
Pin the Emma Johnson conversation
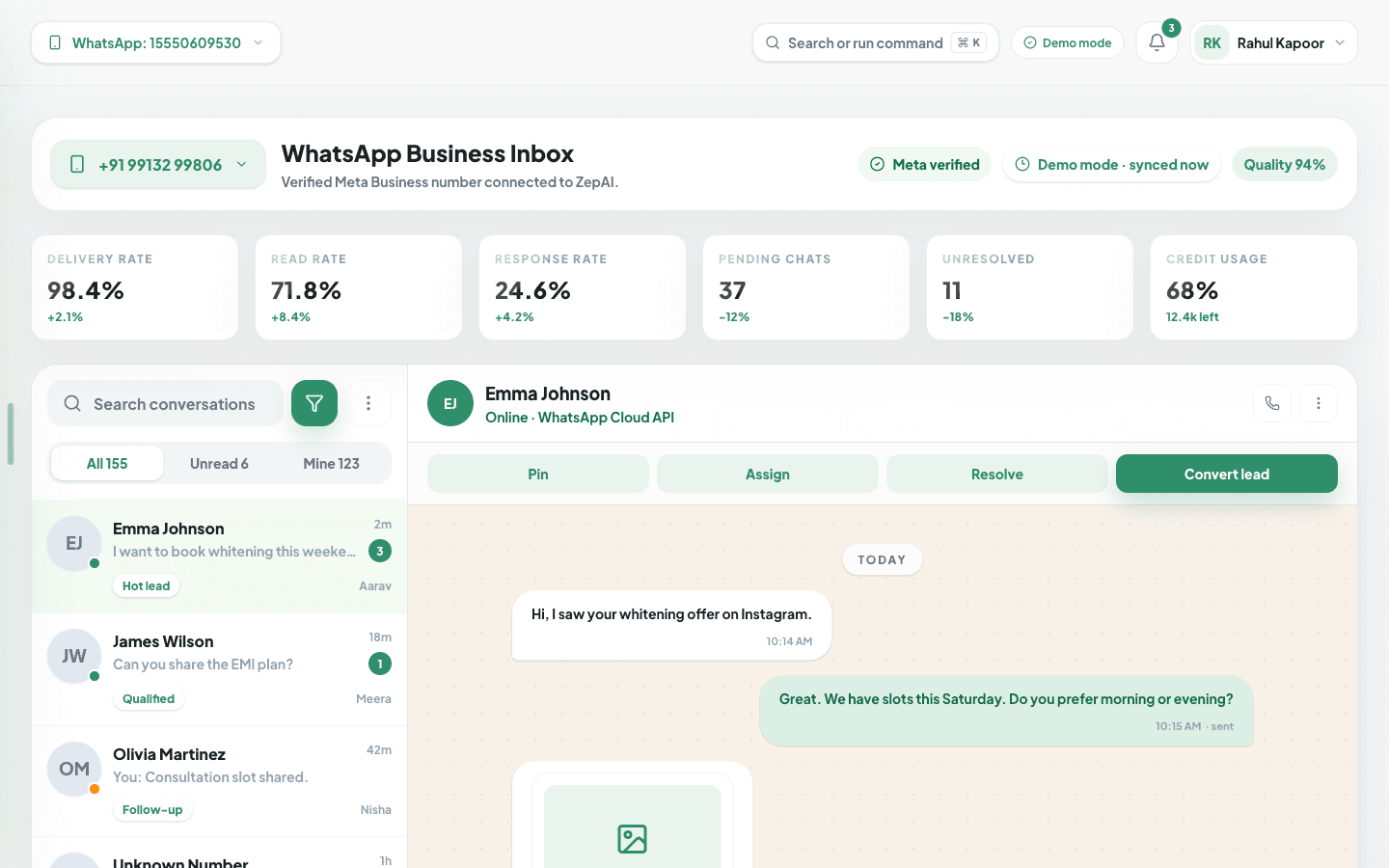point(538,474)
